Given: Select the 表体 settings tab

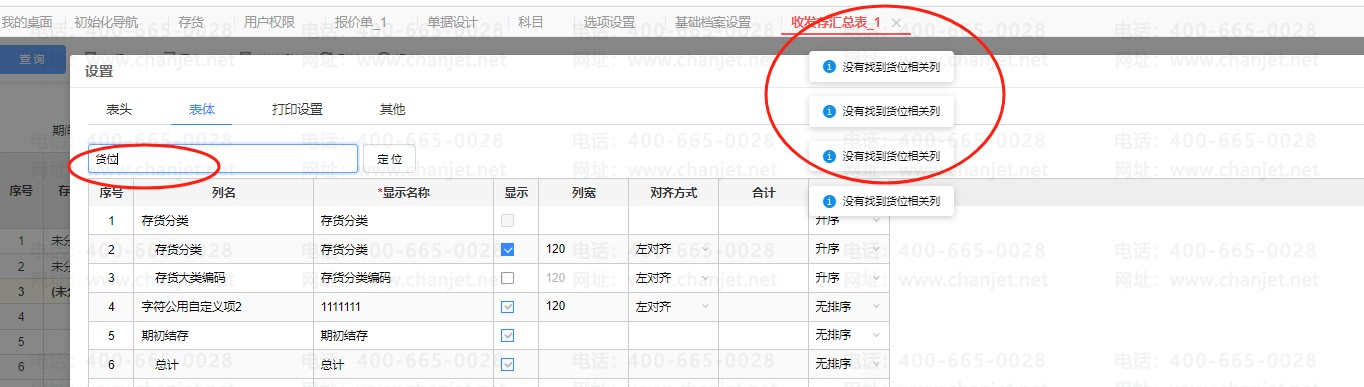Looking at the screenshot, I should [x=201, y=110].
